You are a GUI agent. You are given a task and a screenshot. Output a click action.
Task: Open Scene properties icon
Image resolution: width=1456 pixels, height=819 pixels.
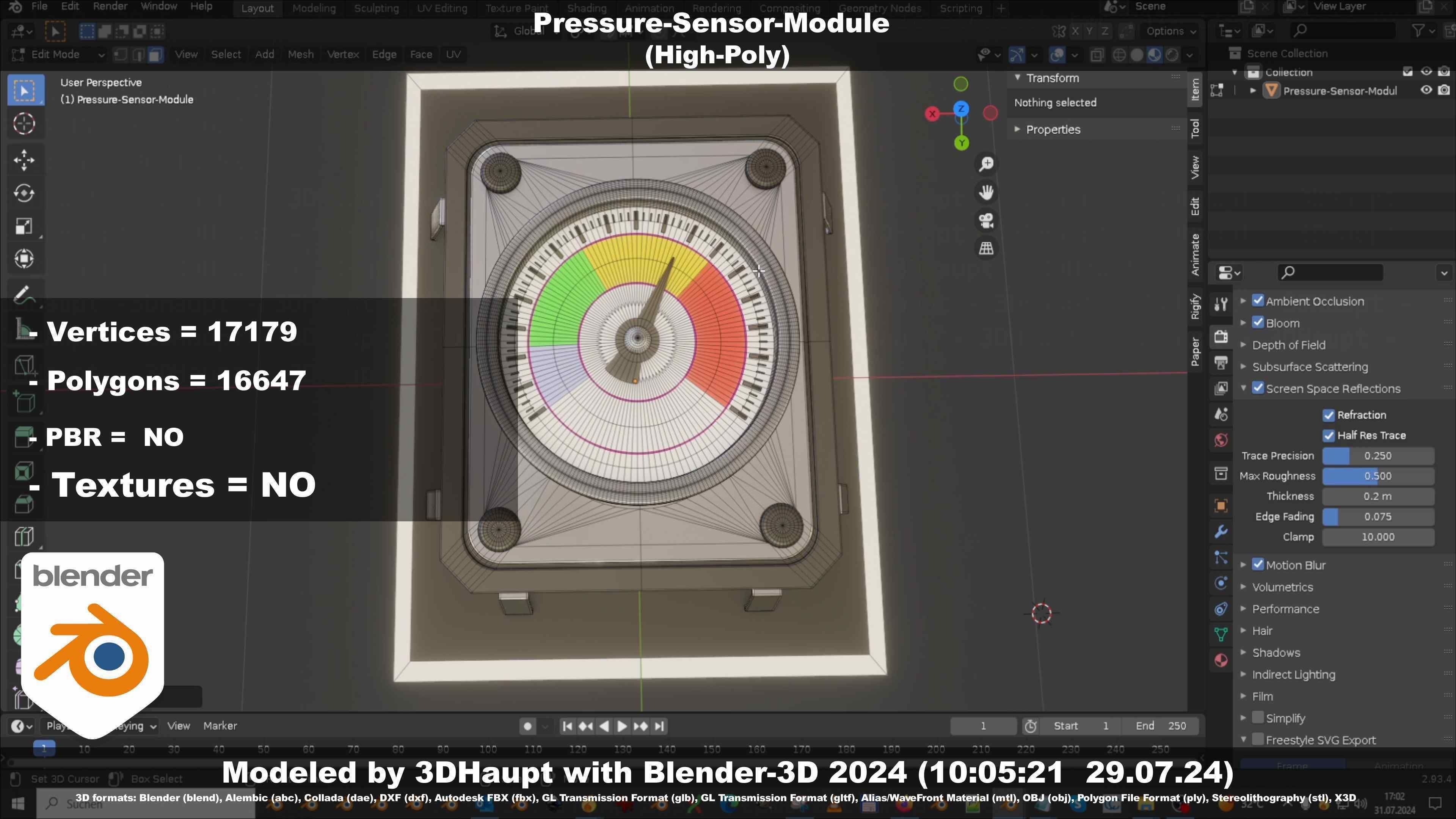1221,414
